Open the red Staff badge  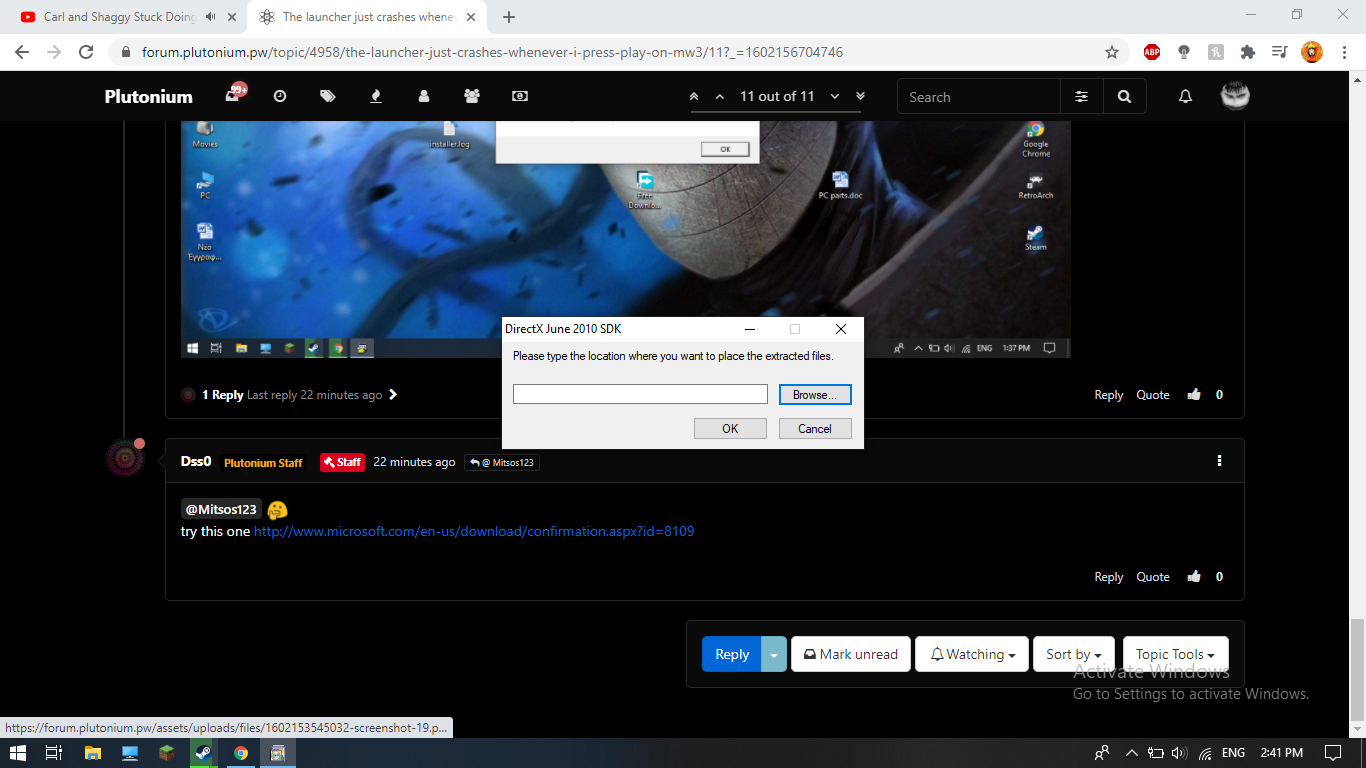click(342, 462)
